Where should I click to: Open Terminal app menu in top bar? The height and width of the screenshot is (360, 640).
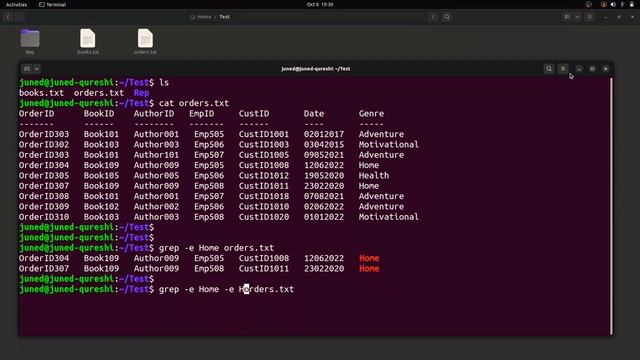pyautogui.click(x=52, y=4)
